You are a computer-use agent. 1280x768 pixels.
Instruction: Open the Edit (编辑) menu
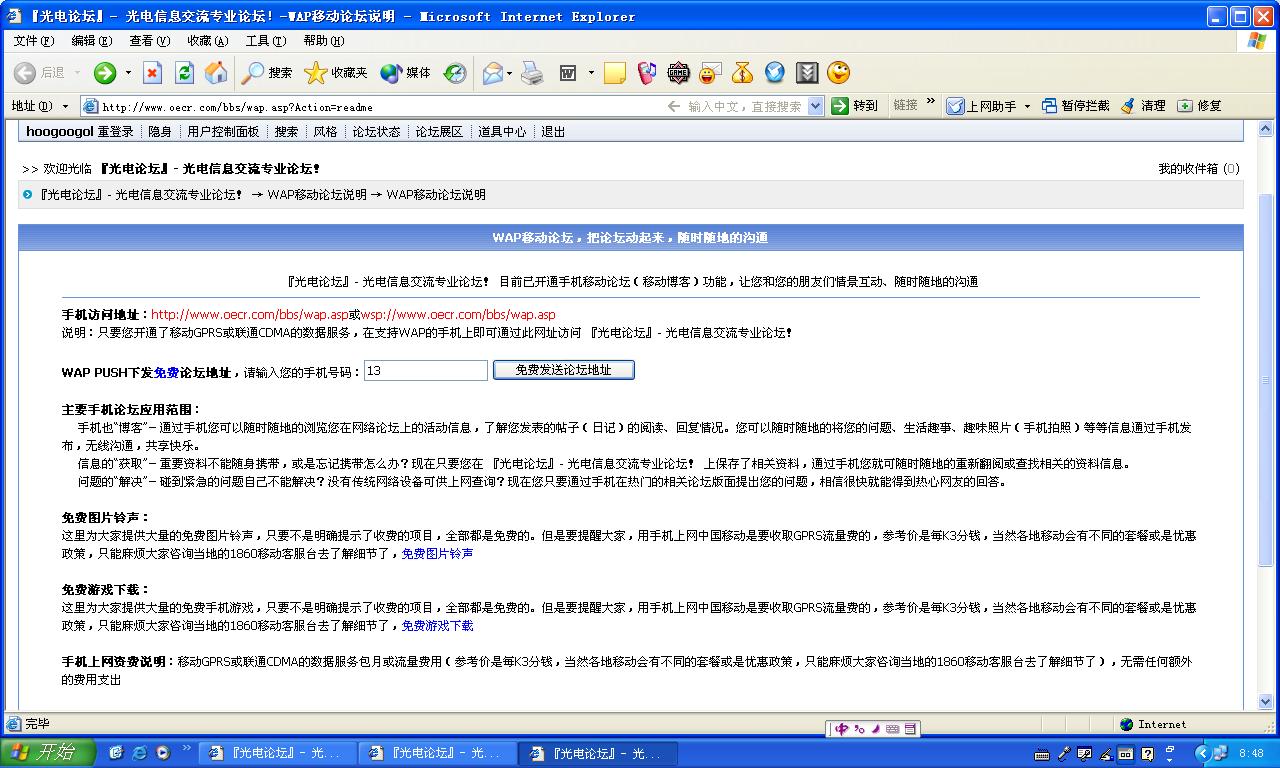tap(92, 41)
